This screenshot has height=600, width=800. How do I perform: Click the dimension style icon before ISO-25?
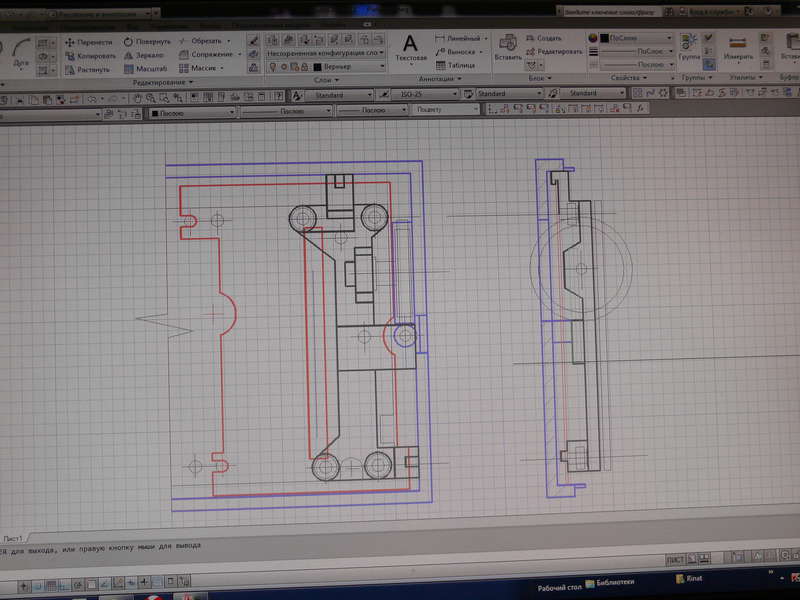click(x=384, y=94)
